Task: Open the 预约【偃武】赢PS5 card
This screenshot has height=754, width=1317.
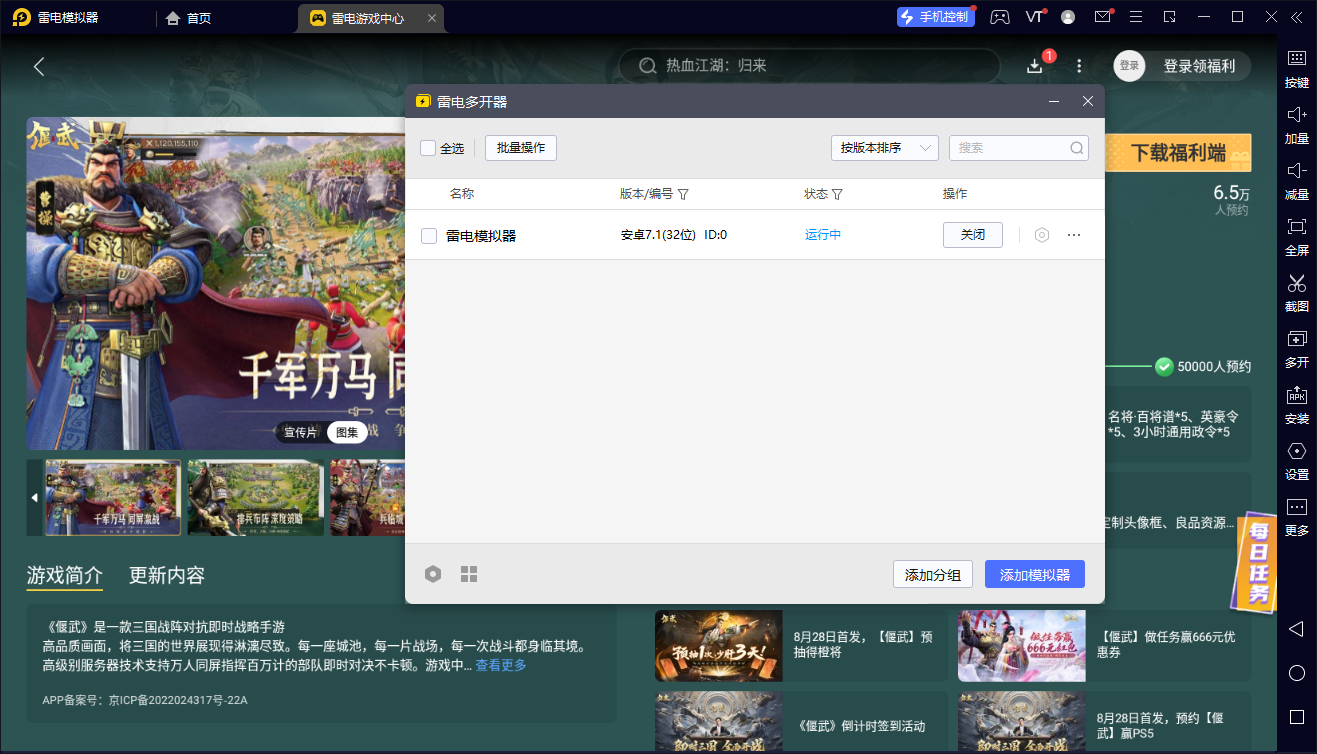Action: (x=1103, y=723)
